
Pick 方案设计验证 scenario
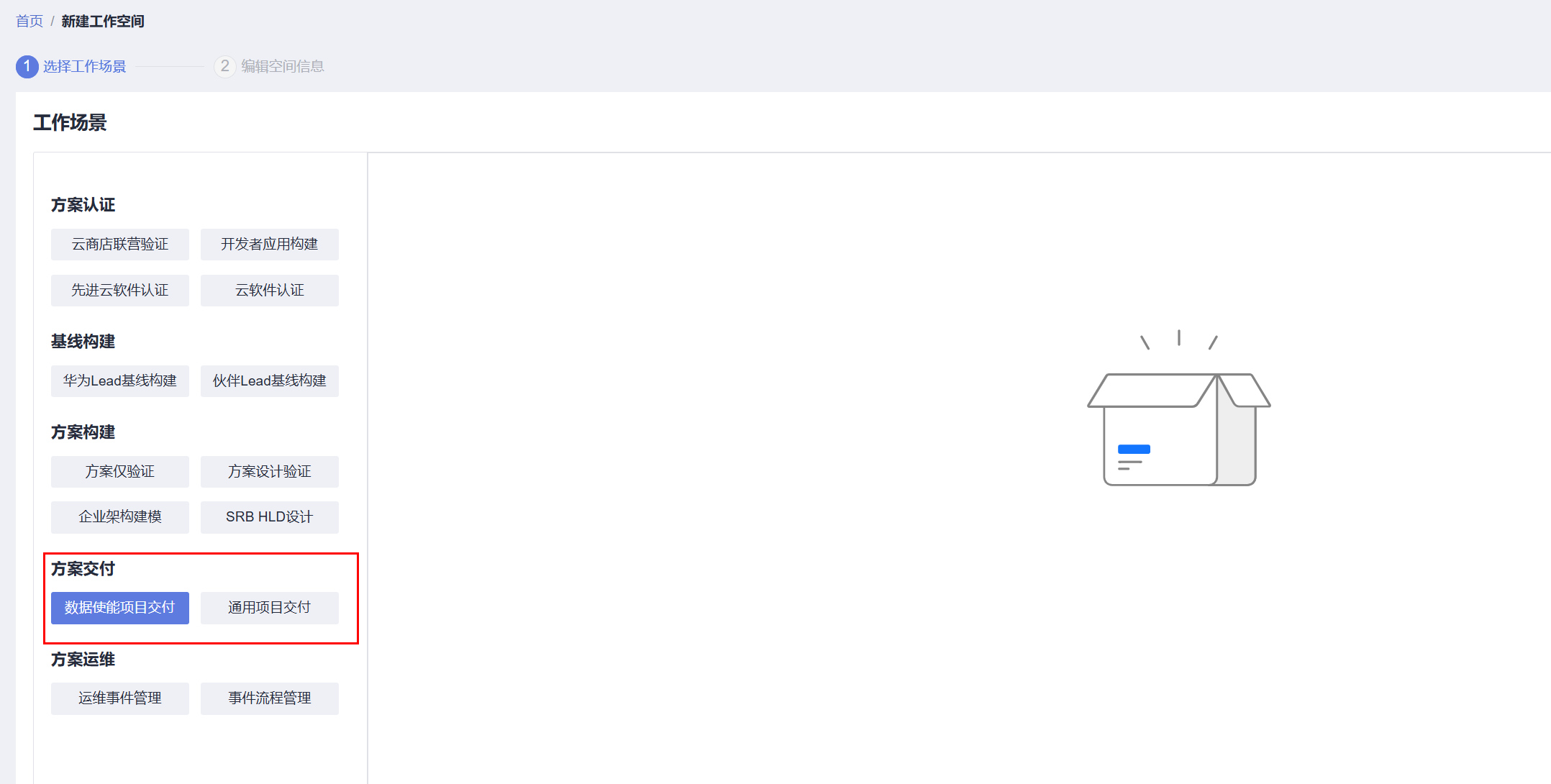coord(270,472)
